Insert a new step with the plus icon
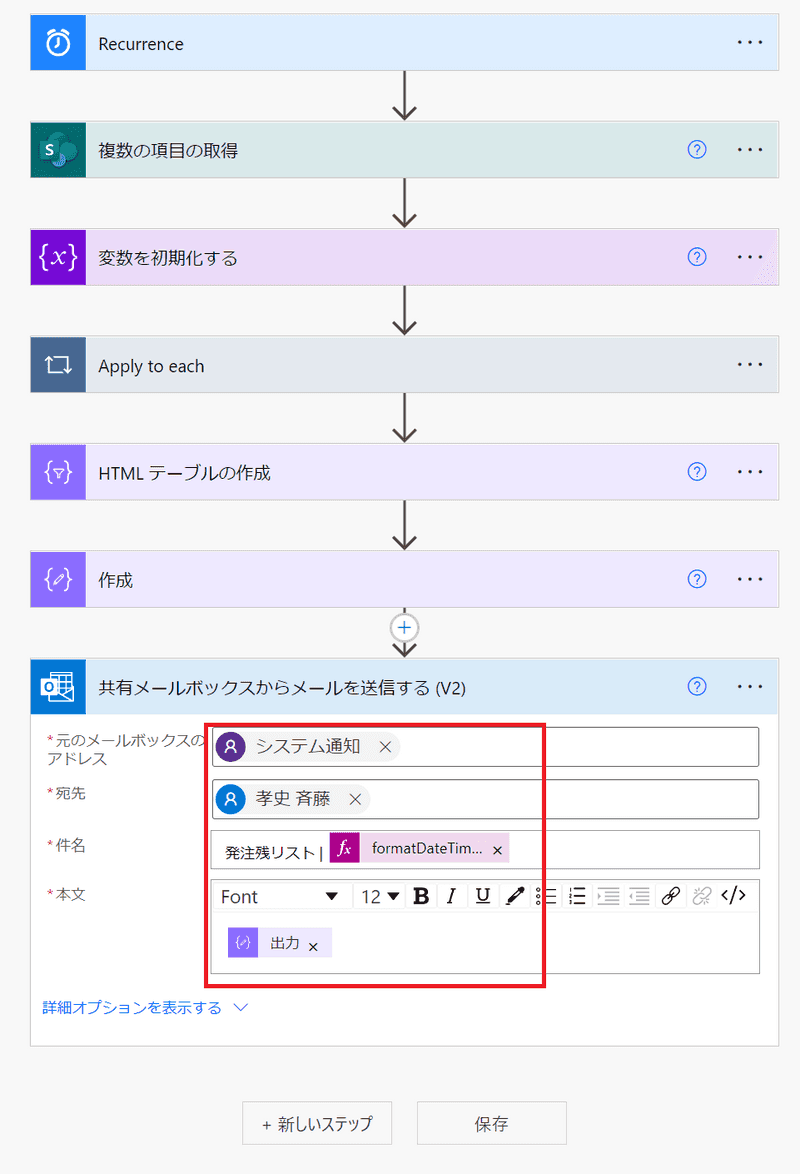800x1174 pixels. 404,627
